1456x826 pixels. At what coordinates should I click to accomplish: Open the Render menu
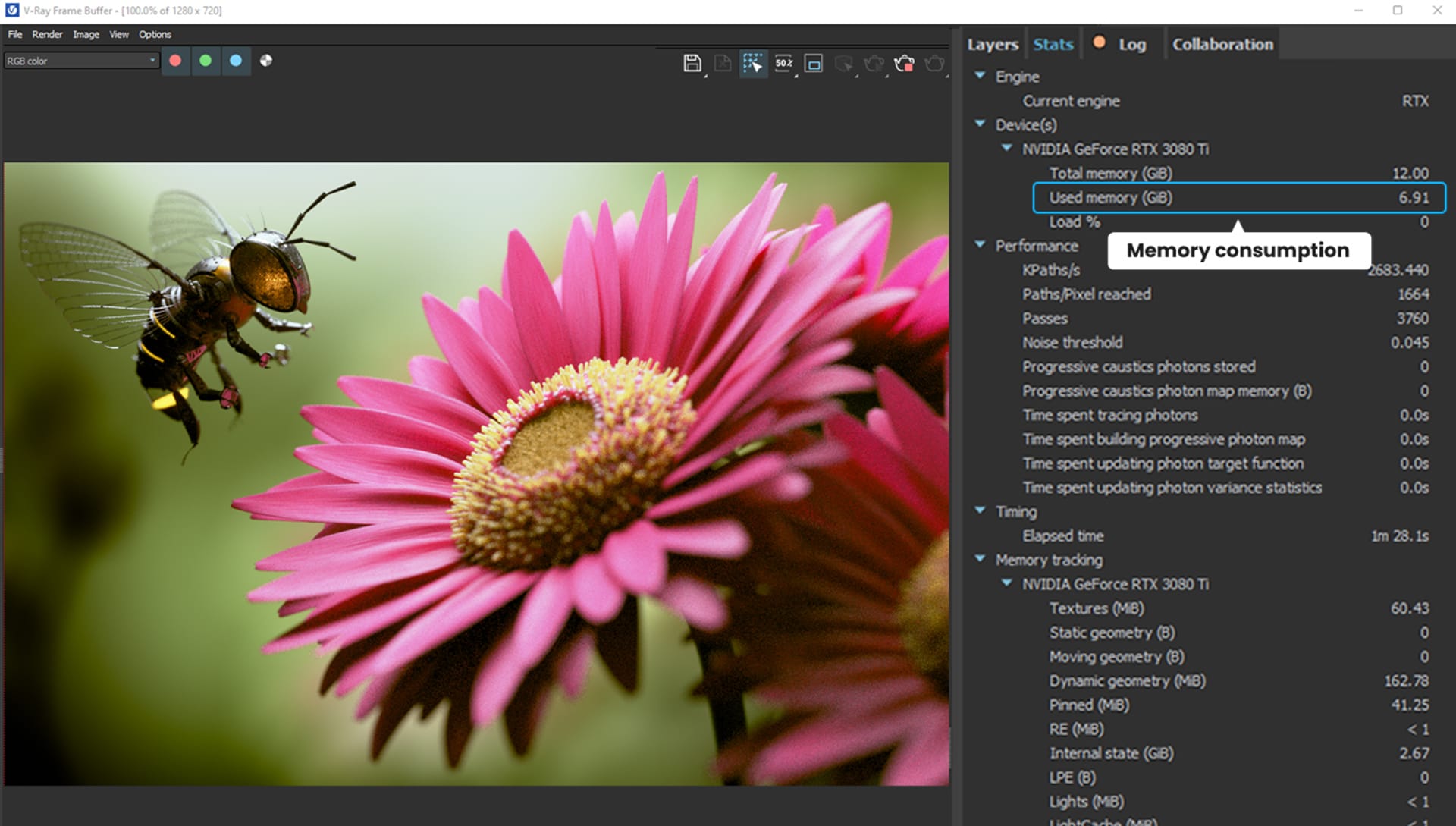(x=47, y=34)
